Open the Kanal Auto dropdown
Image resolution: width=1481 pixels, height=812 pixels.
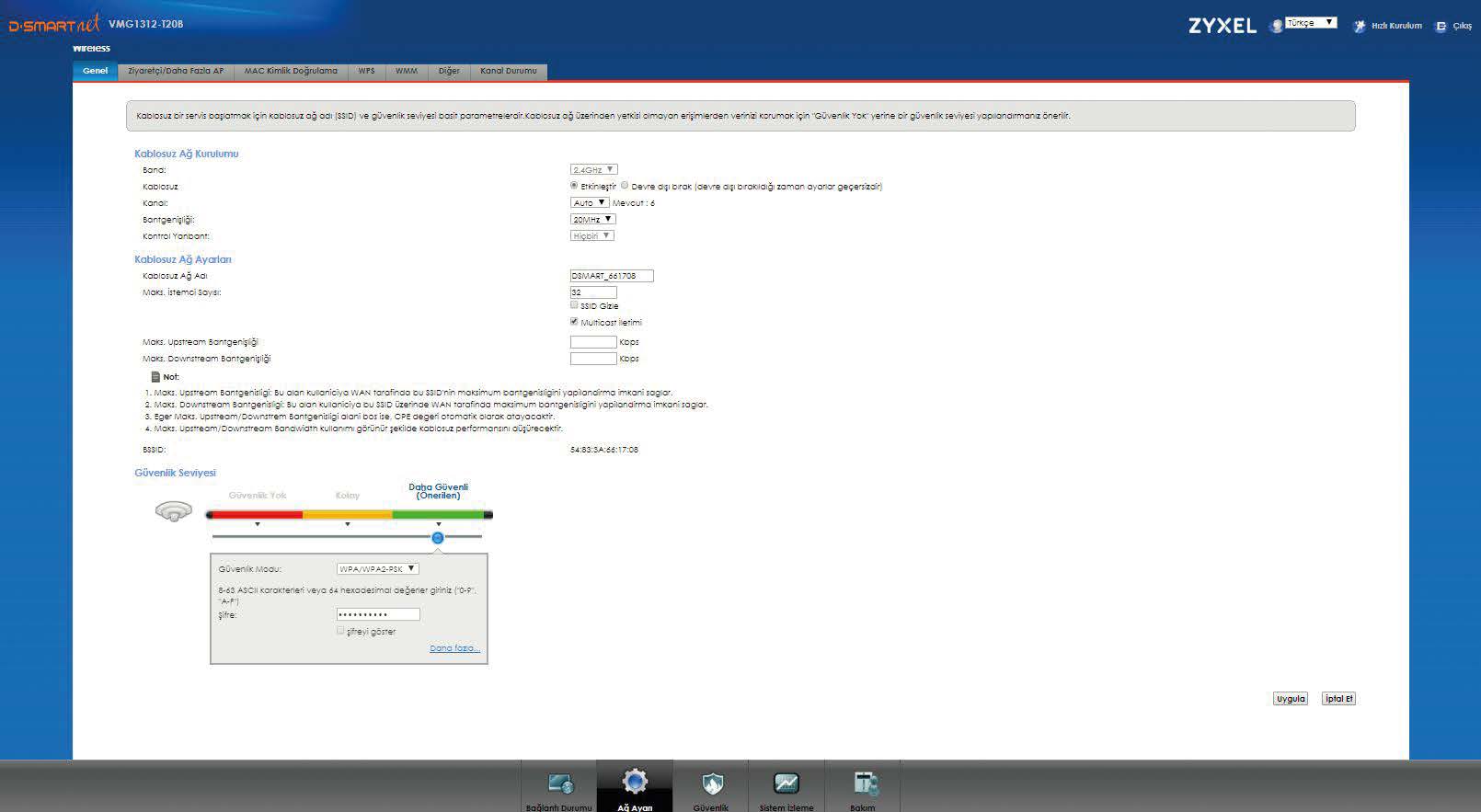point(590,202)
